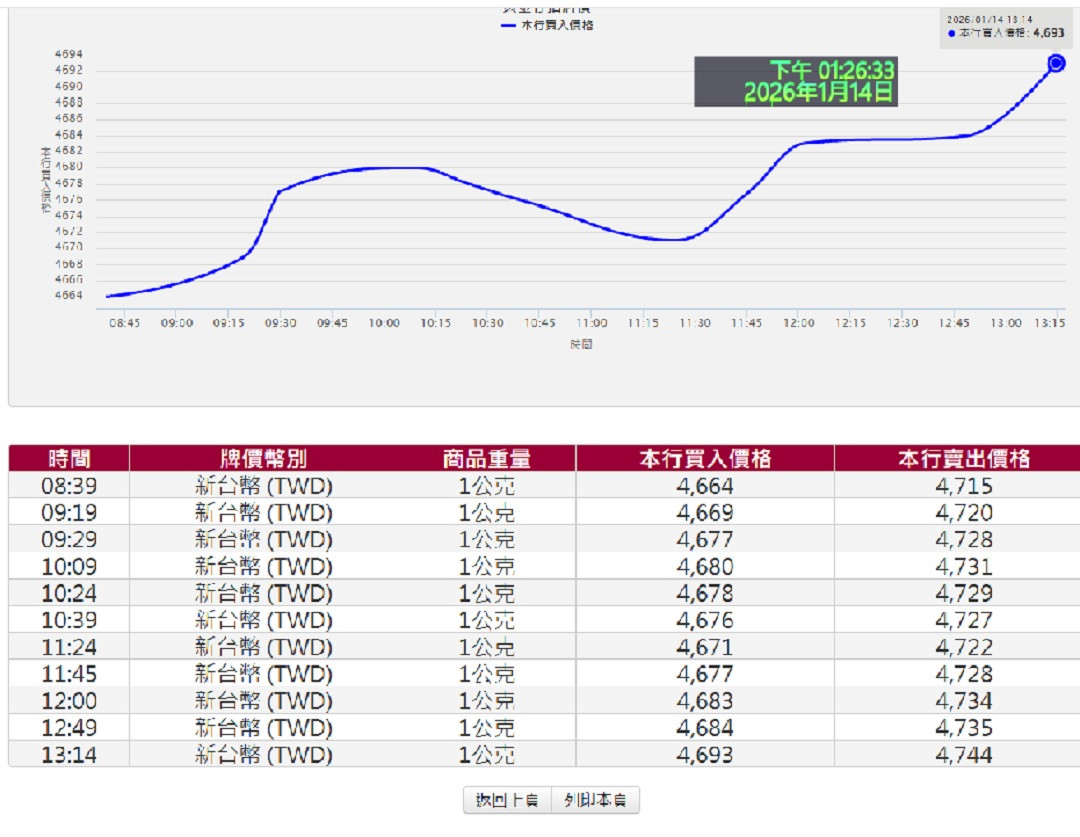1080x837 pixels.
Task: Select the 時間 column header
Action: (69, 459)
